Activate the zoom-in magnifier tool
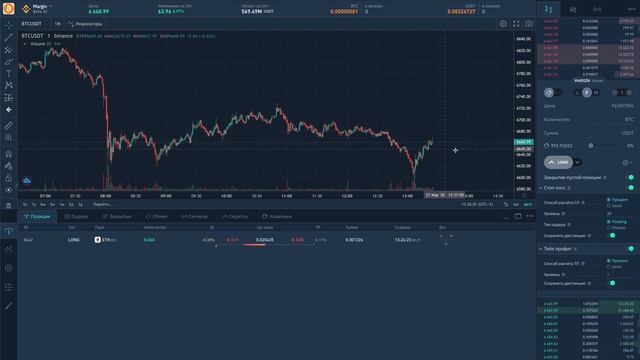640x360 pixels. tap(9, 138)
